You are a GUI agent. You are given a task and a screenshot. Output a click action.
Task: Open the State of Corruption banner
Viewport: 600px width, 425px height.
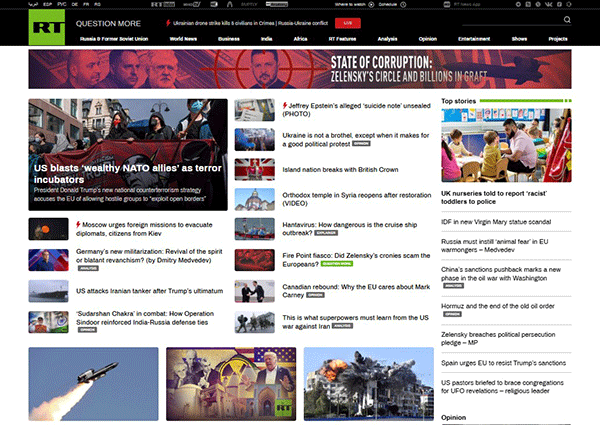coord(300,69)
